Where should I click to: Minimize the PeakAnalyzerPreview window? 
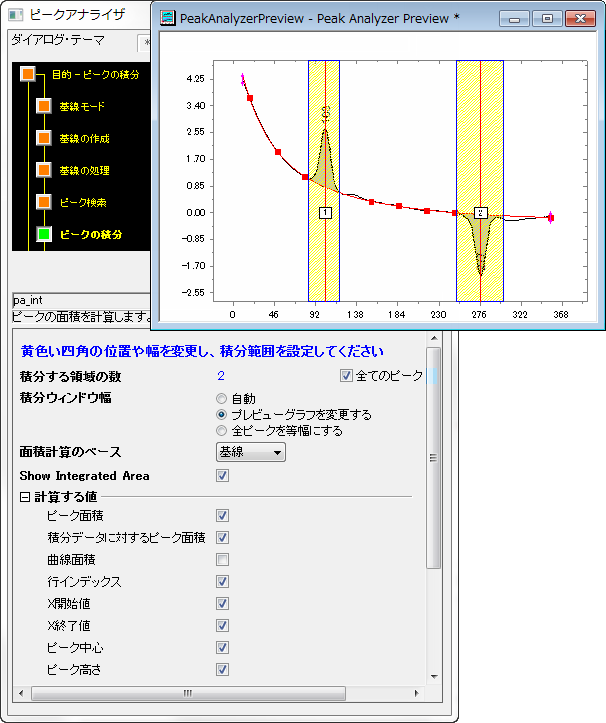514,18
